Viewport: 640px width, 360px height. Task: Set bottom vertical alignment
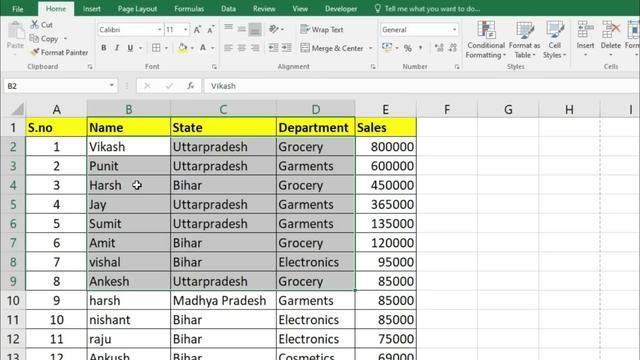255,29
